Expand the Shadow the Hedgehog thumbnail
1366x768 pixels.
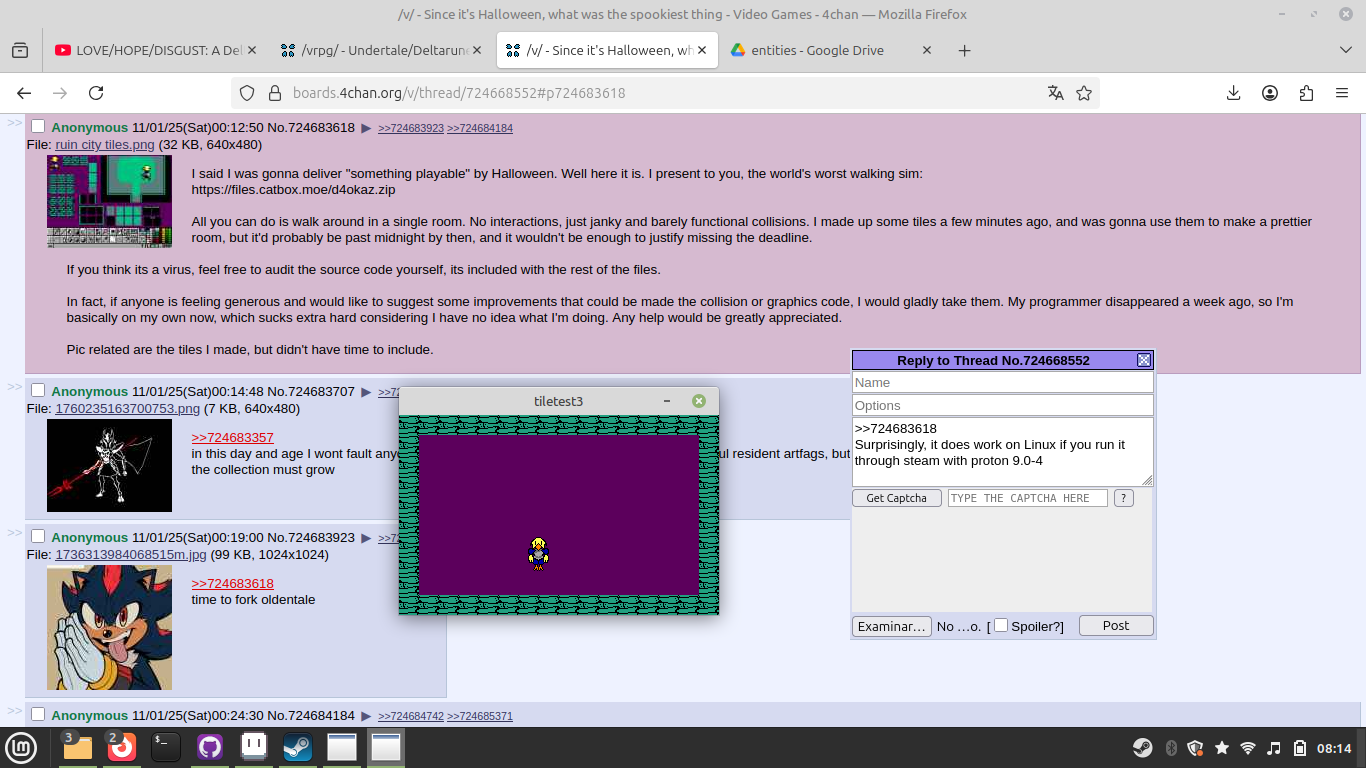109,627
